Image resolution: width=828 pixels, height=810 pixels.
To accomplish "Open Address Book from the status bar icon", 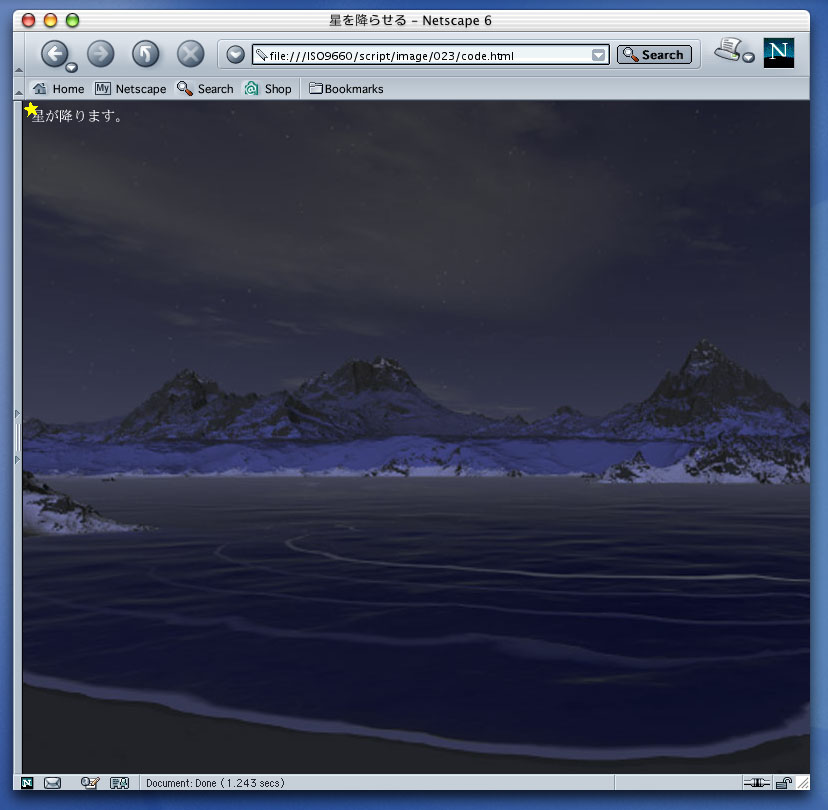I will [x=119, y=783].
